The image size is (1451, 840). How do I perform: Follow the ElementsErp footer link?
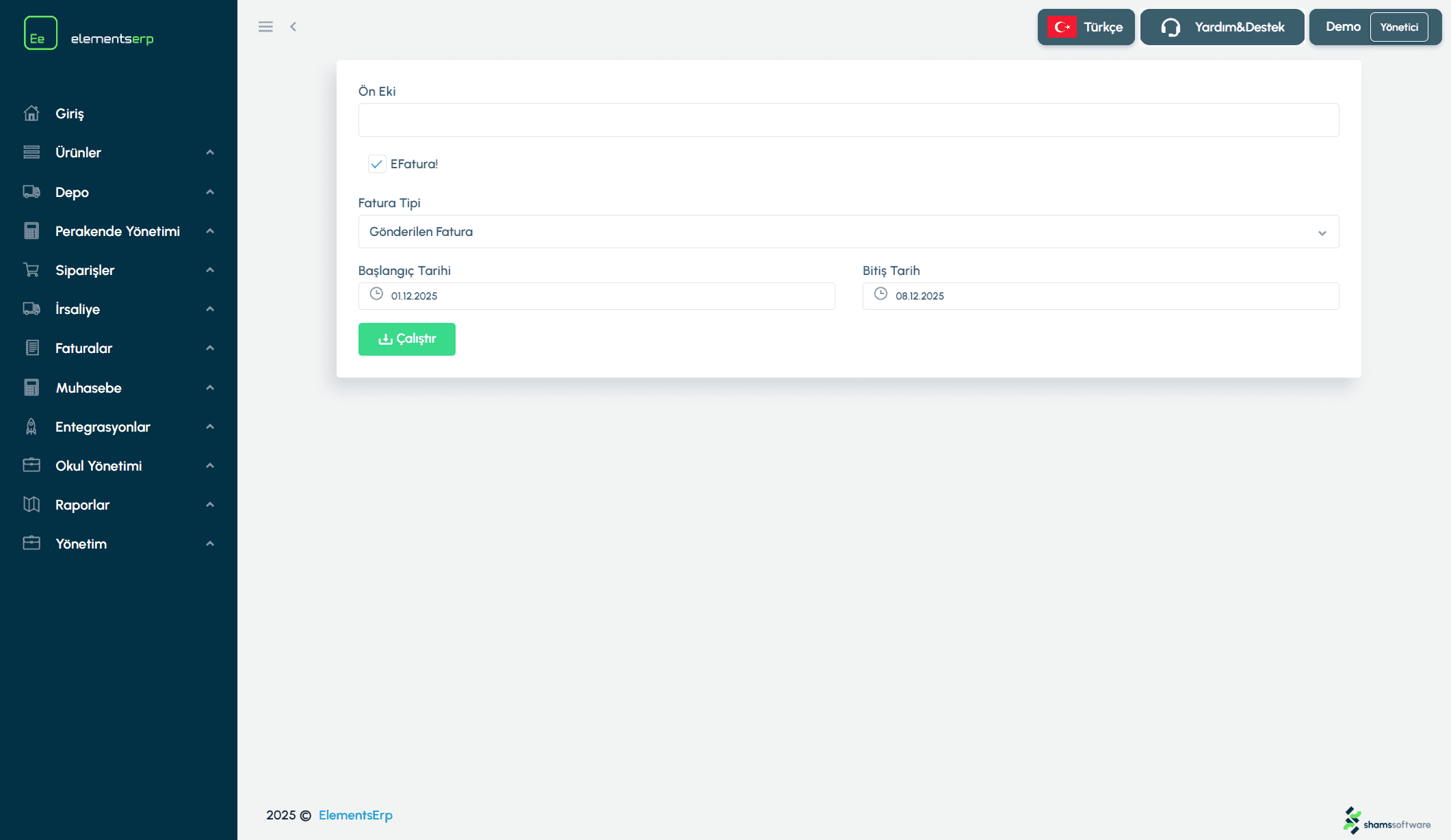(x=355, y=815)
